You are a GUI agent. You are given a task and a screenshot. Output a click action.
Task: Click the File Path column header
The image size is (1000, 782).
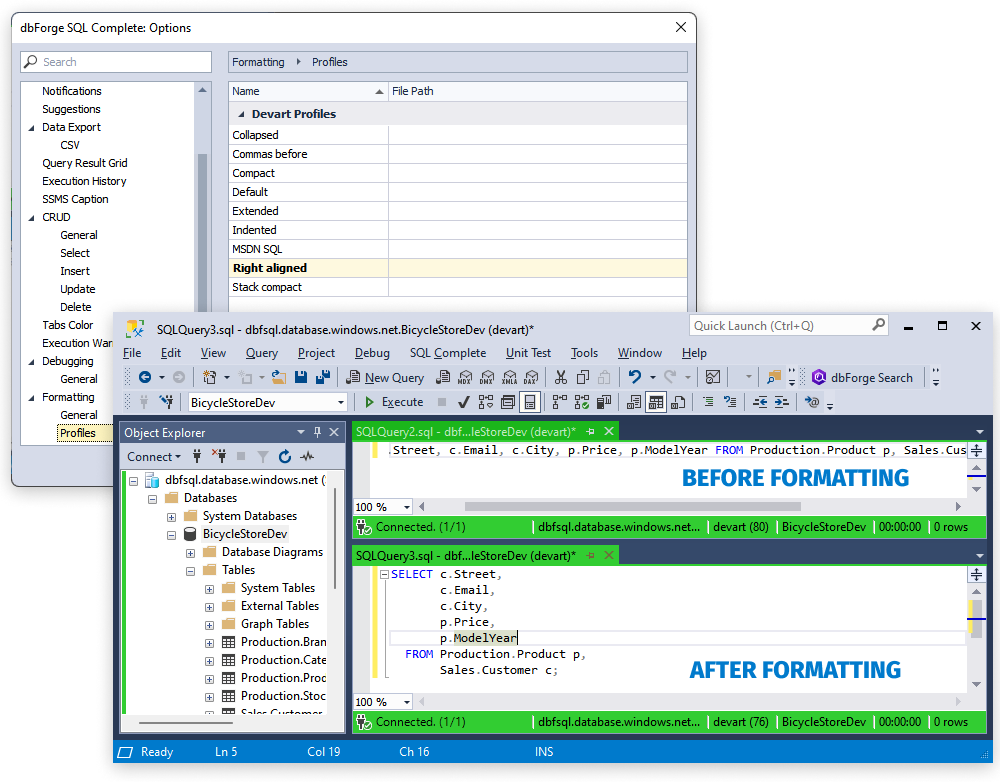point(538,91)
